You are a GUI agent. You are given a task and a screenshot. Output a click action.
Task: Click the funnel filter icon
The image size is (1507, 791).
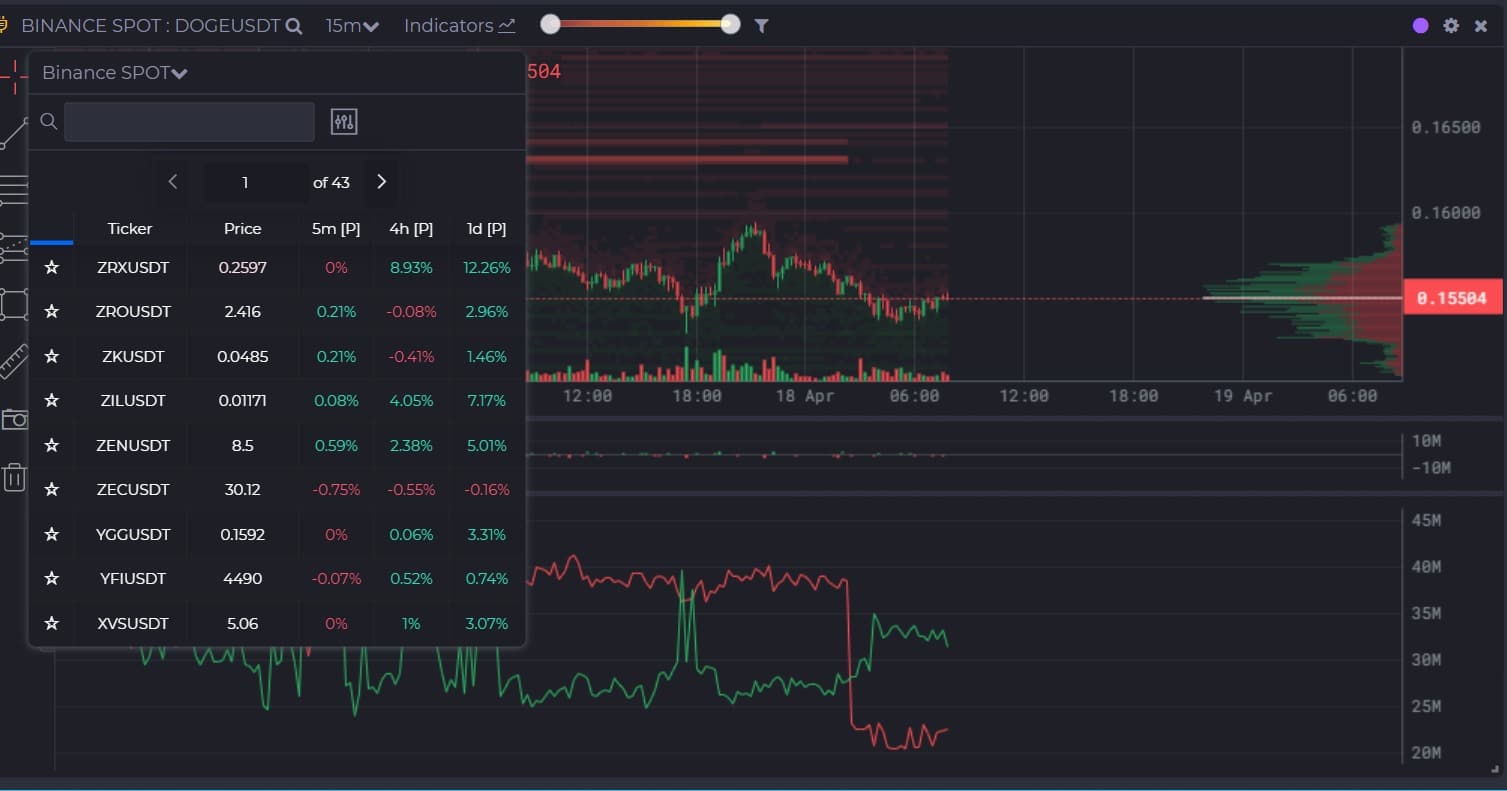click(x=761, y=26)
